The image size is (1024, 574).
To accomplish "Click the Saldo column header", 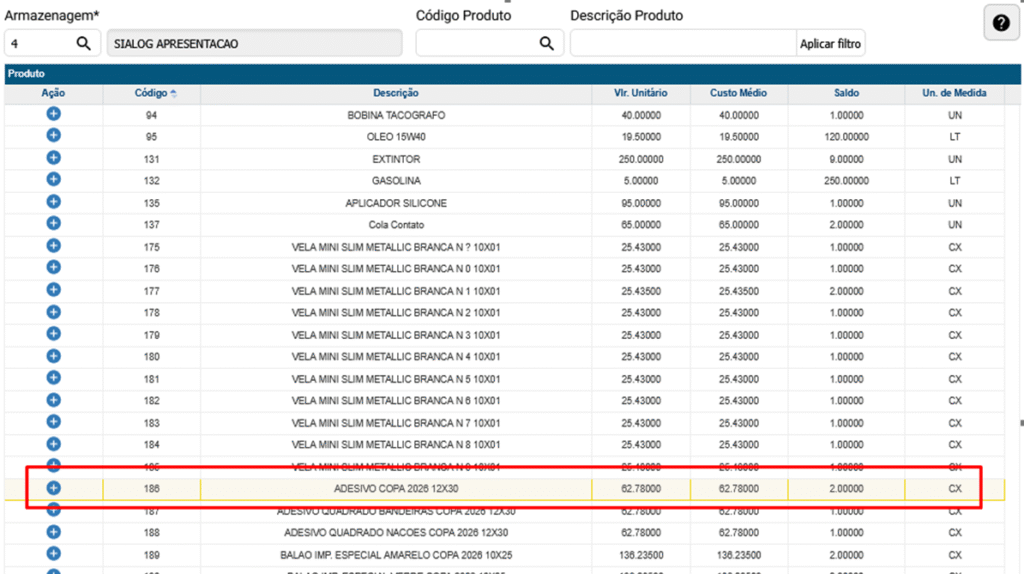I will tap(846, 93).
